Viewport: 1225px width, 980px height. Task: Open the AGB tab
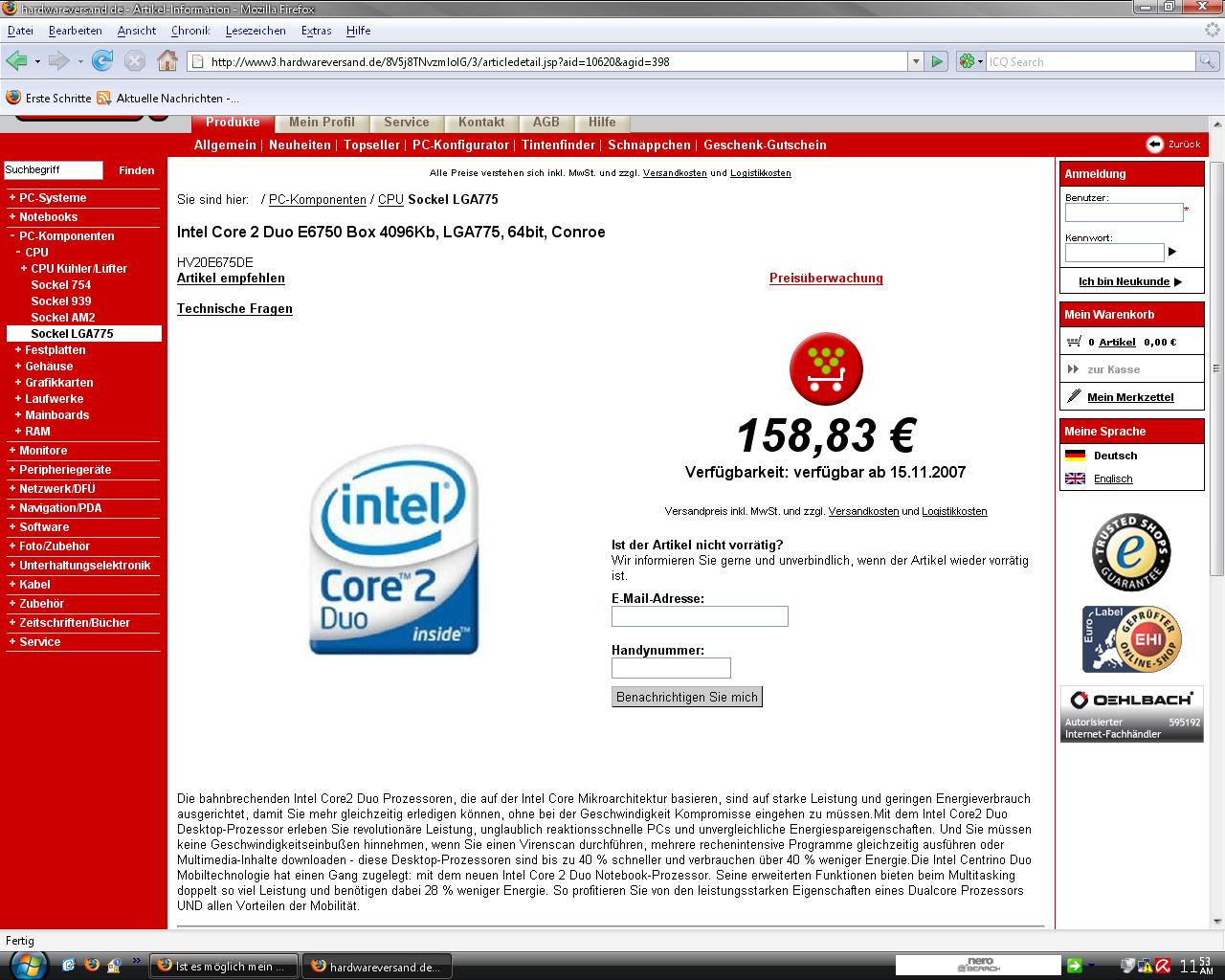click(546, 122)
